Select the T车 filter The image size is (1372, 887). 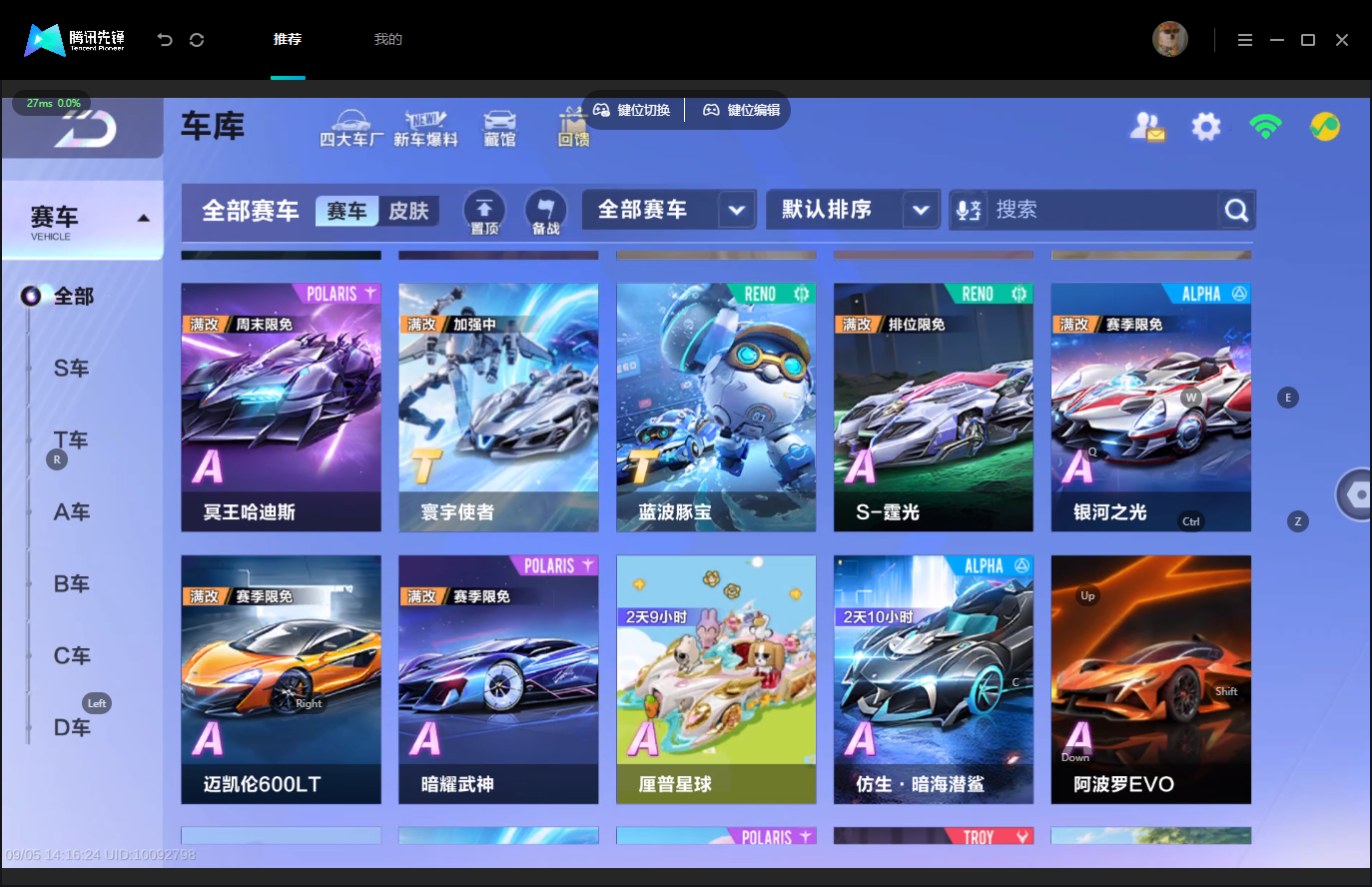pyautogui.click(x=71, y=441)
